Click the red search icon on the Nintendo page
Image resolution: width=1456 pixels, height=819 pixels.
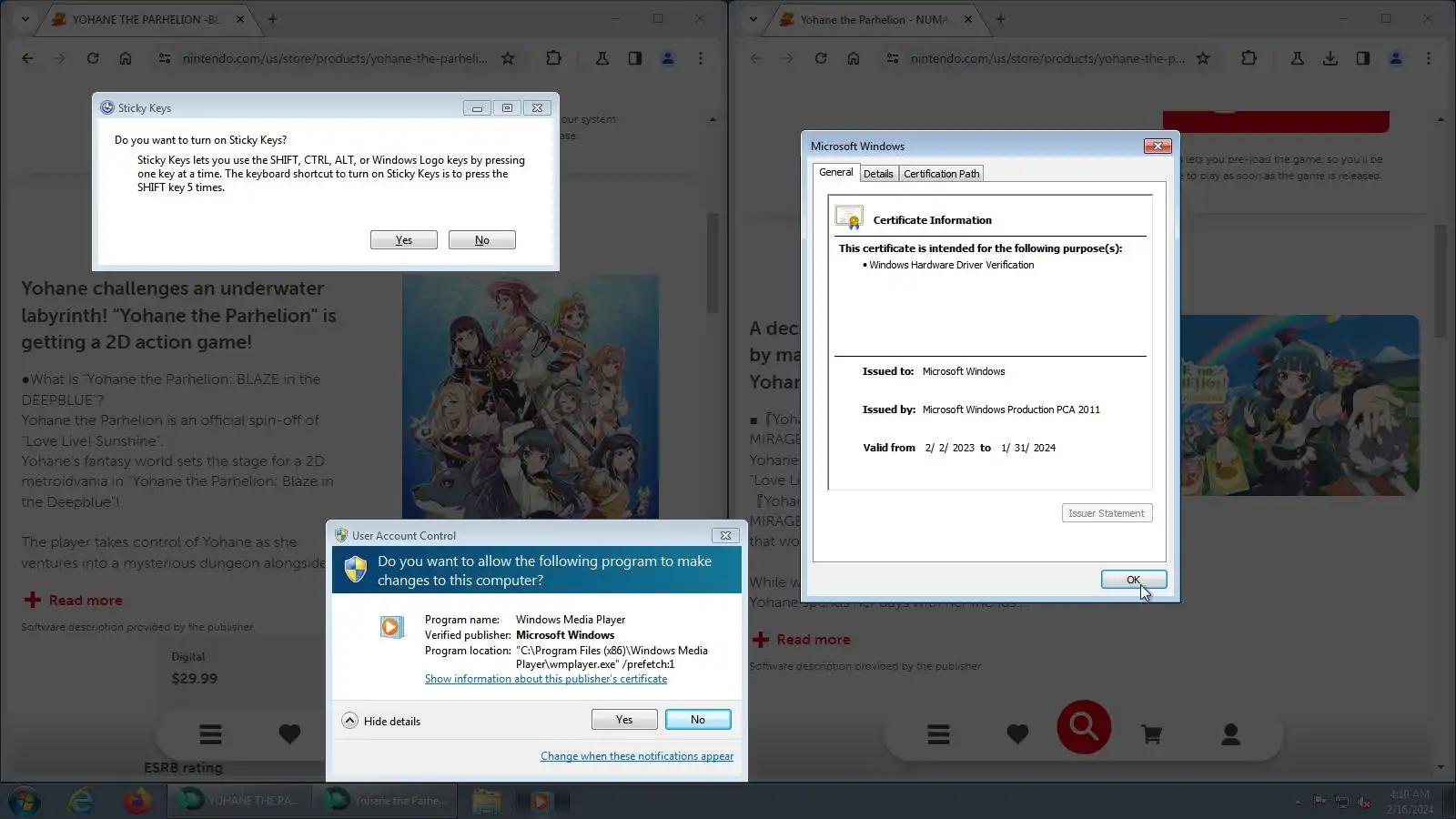[1084, 727]
